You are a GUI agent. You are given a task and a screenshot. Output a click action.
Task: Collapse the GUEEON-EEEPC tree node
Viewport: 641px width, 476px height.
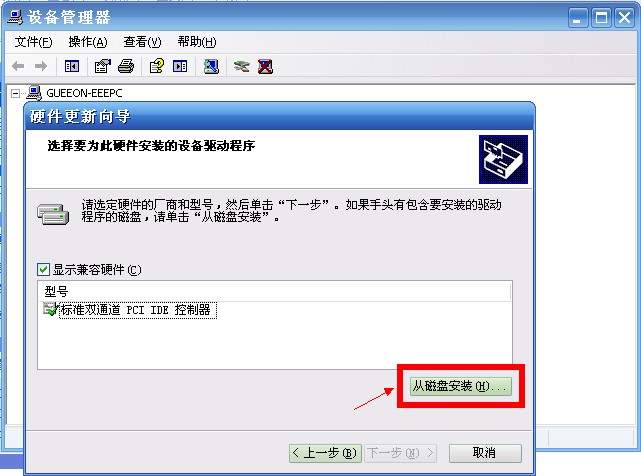point(15,94)
